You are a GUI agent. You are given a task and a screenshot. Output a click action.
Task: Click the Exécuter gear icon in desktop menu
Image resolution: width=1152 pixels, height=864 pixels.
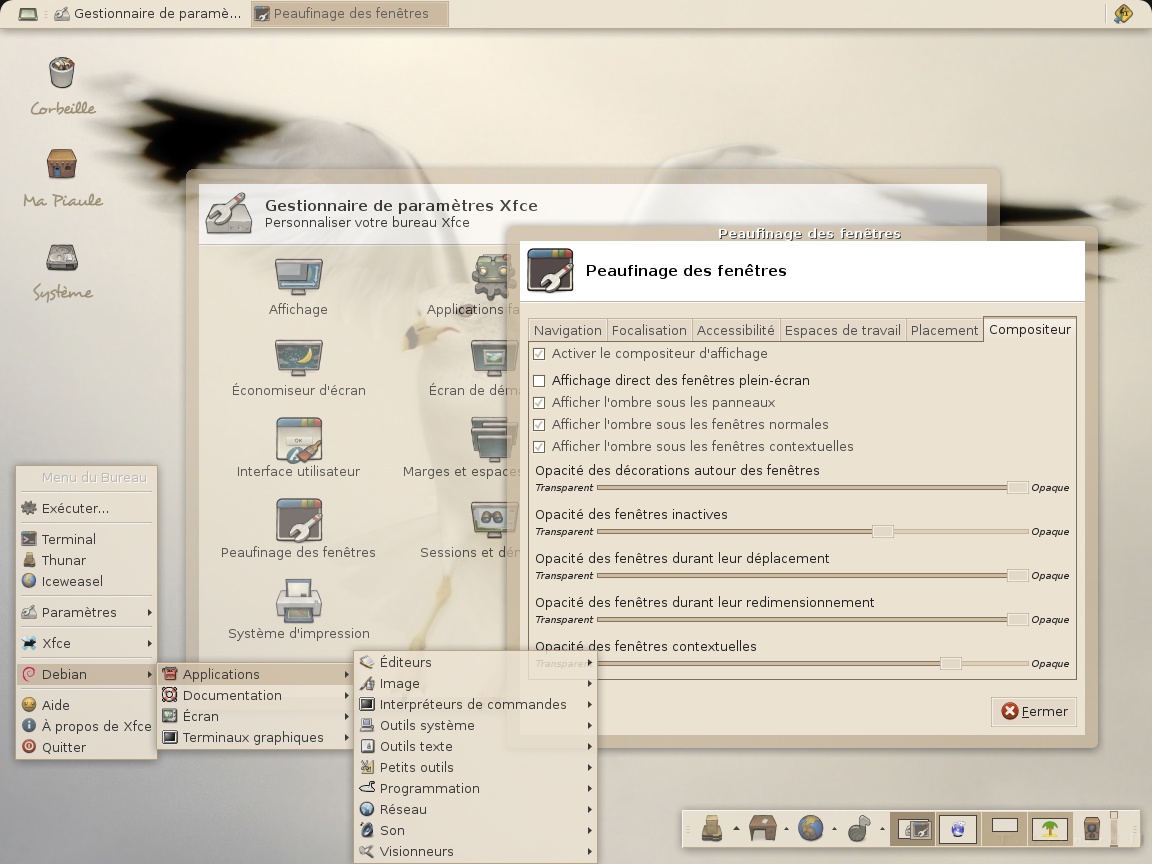(x=29, y=508)
